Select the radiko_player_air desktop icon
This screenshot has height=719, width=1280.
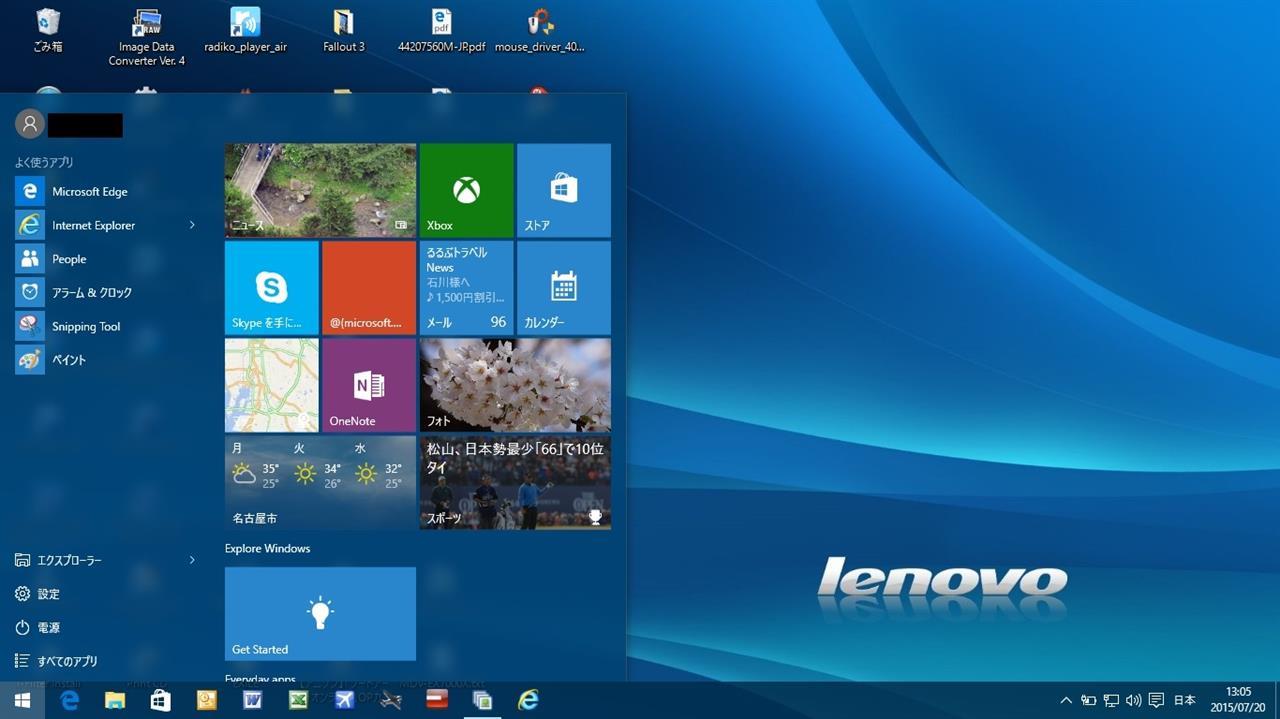245,31
